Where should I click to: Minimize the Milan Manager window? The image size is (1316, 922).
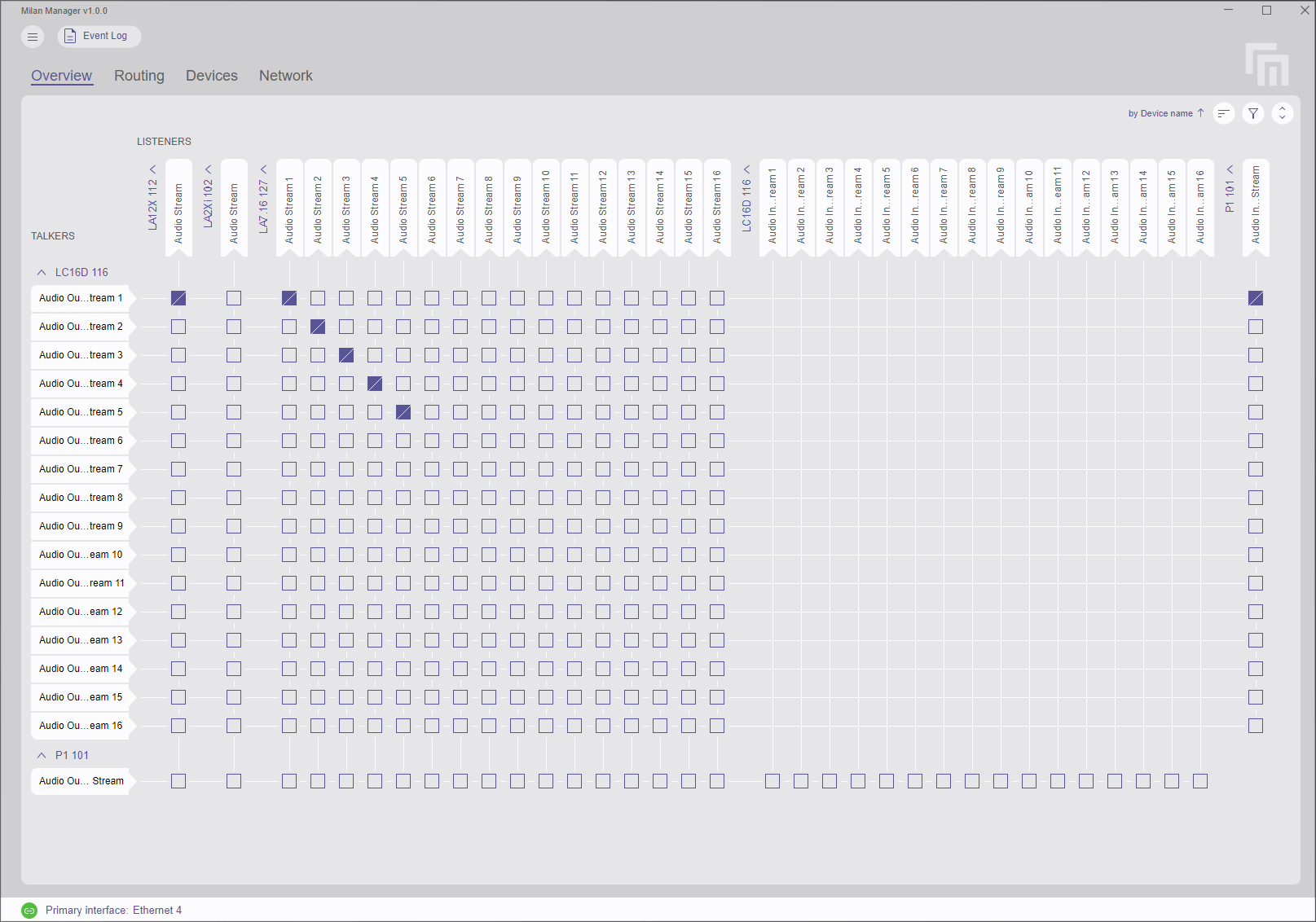coord(1229,11)
